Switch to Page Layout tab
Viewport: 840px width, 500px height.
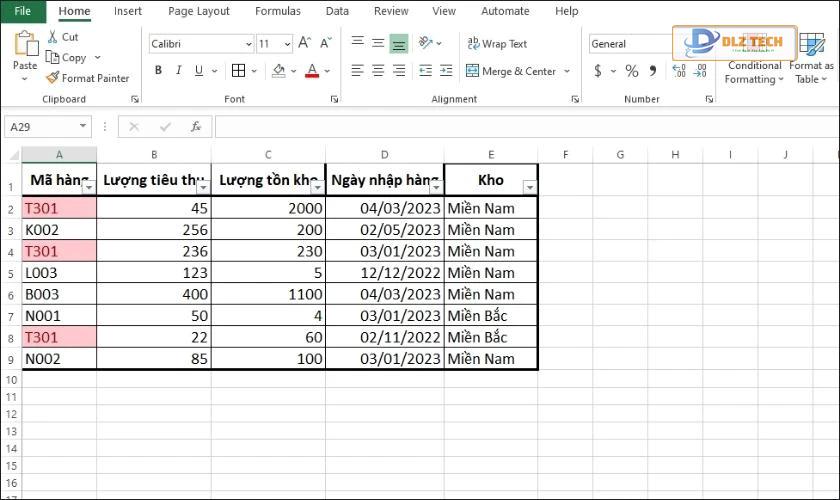(x=199, y=11)
